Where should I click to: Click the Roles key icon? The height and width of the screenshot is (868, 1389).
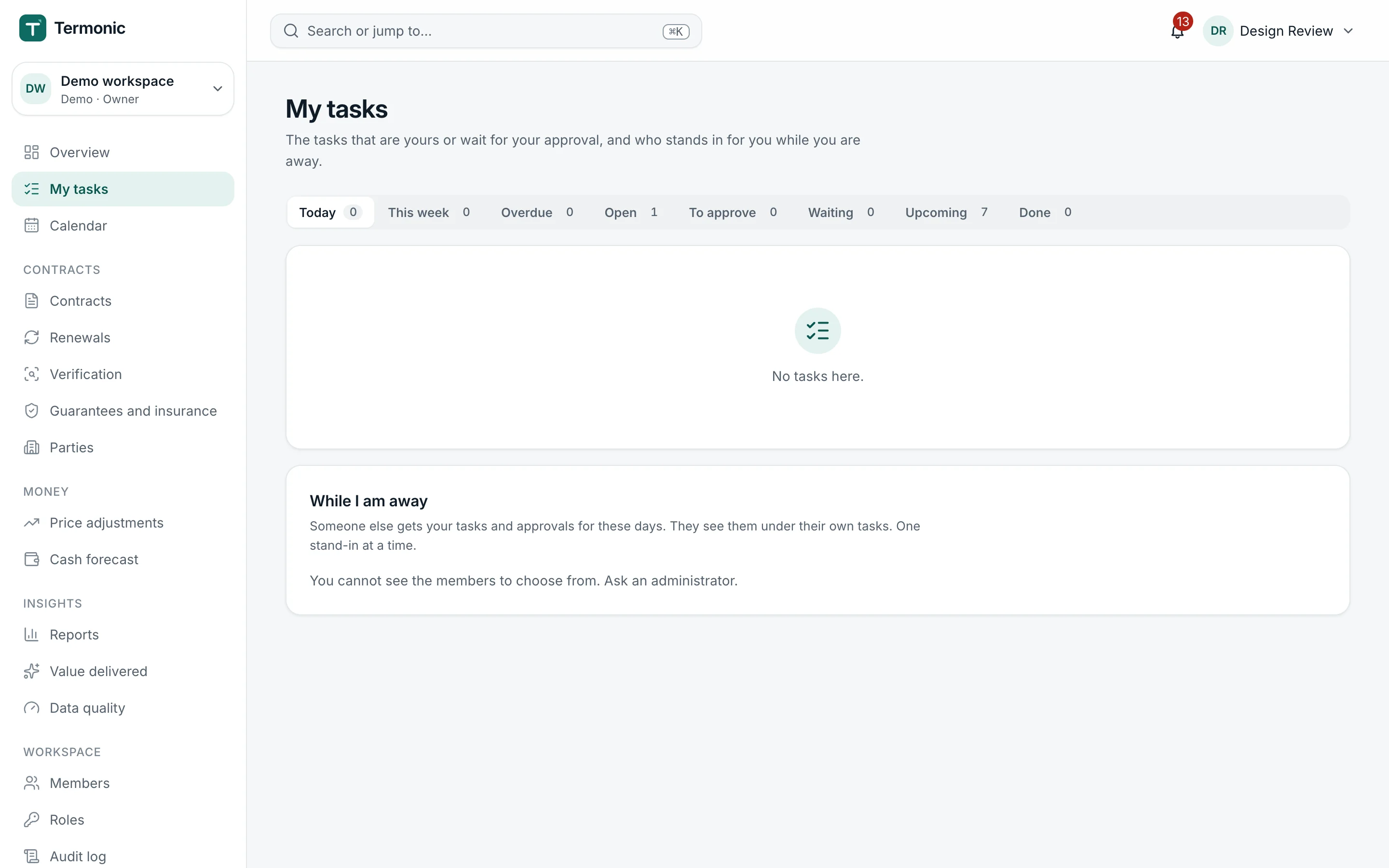31,820
